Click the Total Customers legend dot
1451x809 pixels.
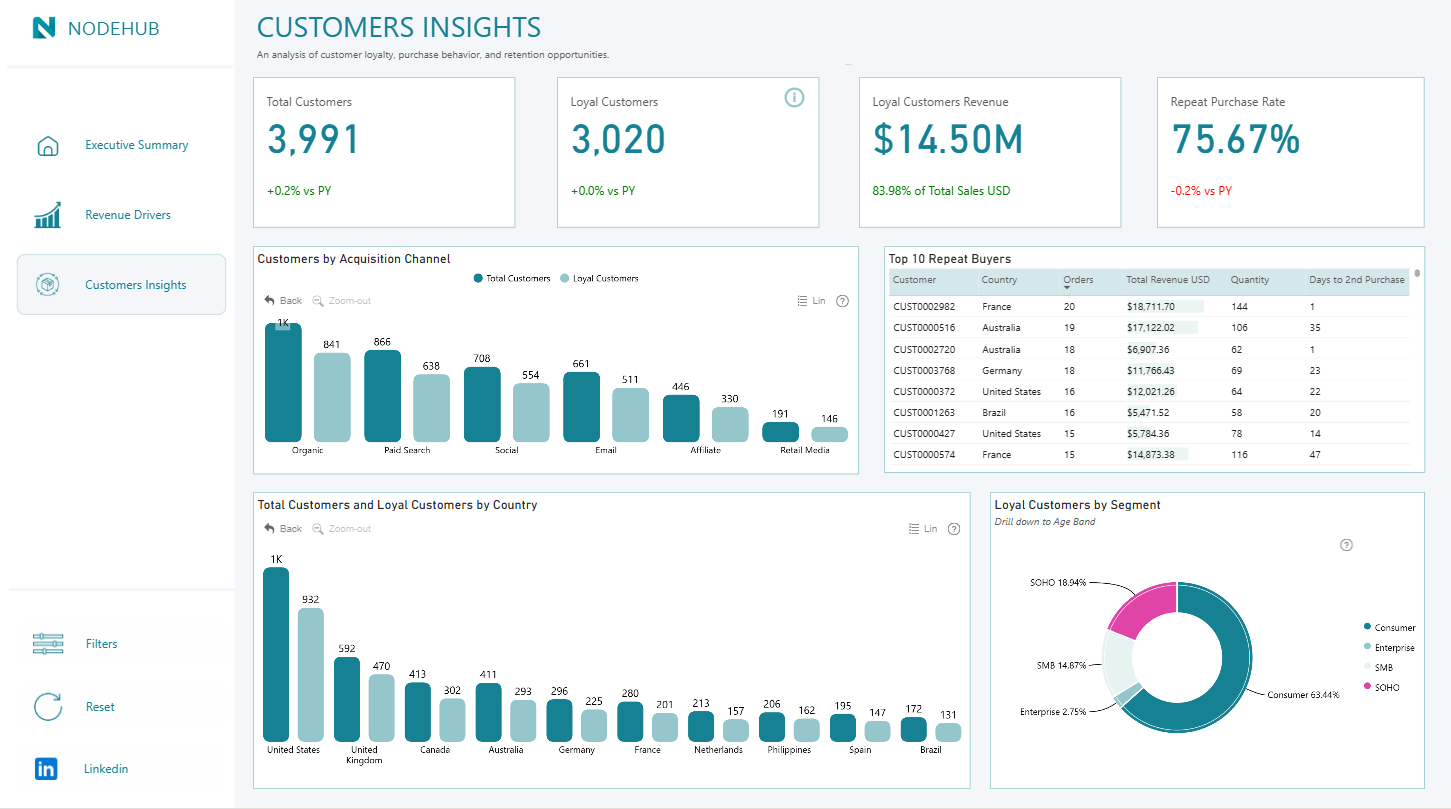coord(479,279)
